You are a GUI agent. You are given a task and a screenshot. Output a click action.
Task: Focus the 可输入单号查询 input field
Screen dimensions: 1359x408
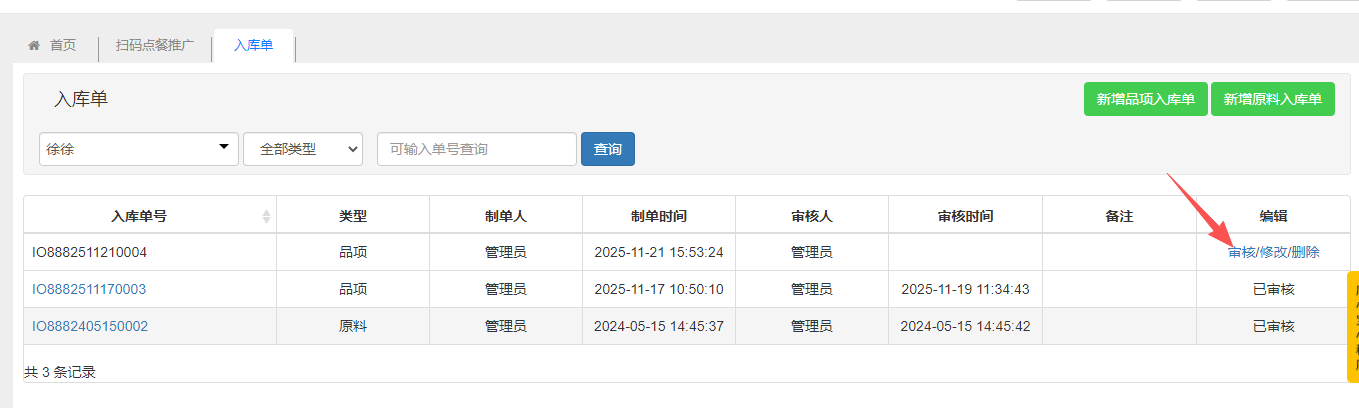pos(476,149)
